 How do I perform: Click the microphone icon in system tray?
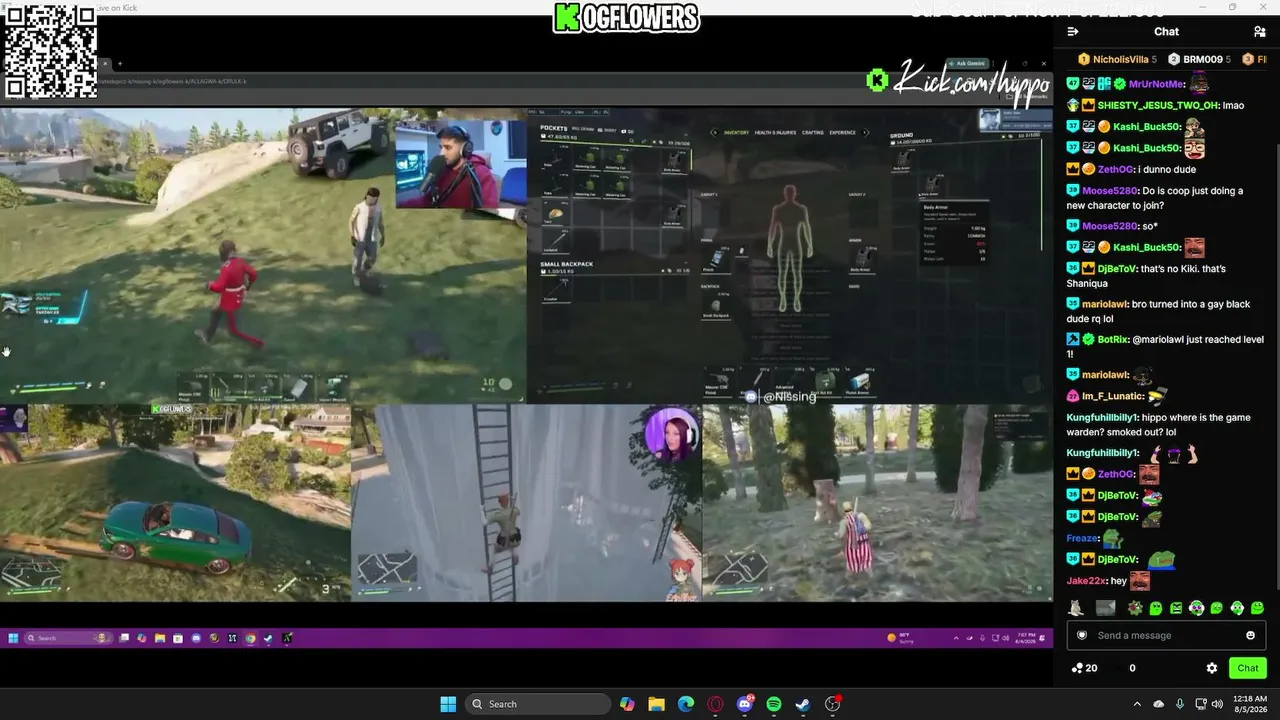click(x=1180, y=704)
